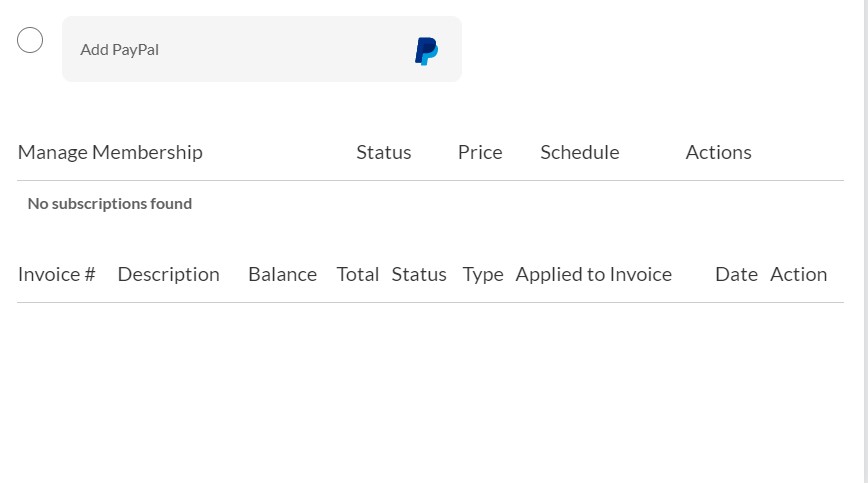This screenshot has height=483, width=868.
Task: Click the Price column header
Action: coord(480,152)
